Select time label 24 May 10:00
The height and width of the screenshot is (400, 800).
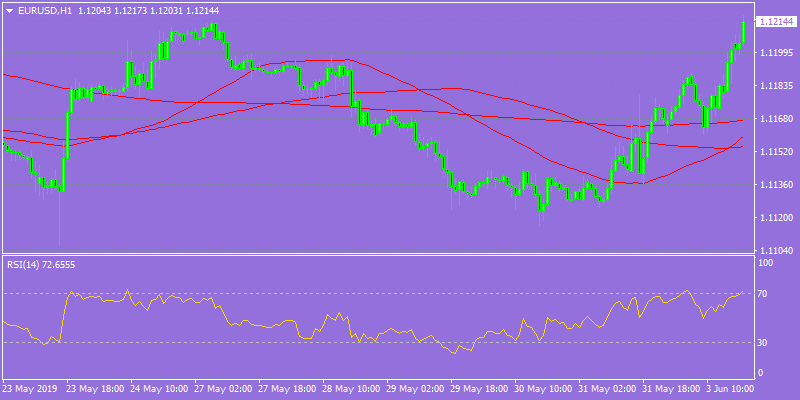click(160, 389)
